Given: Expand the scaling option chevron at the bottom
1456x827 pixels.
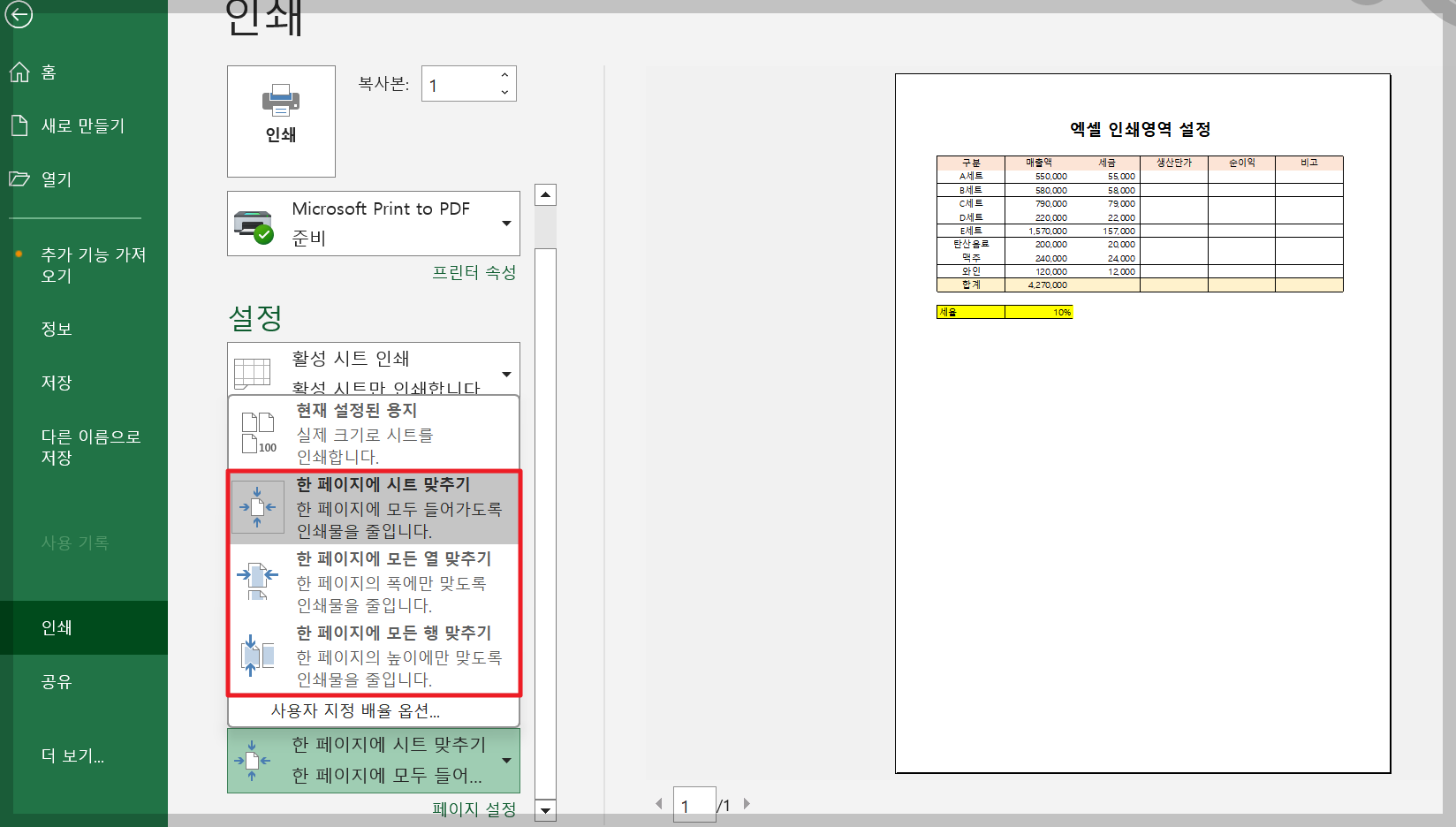Looking at the screenshot, I should tap(506, 760).
